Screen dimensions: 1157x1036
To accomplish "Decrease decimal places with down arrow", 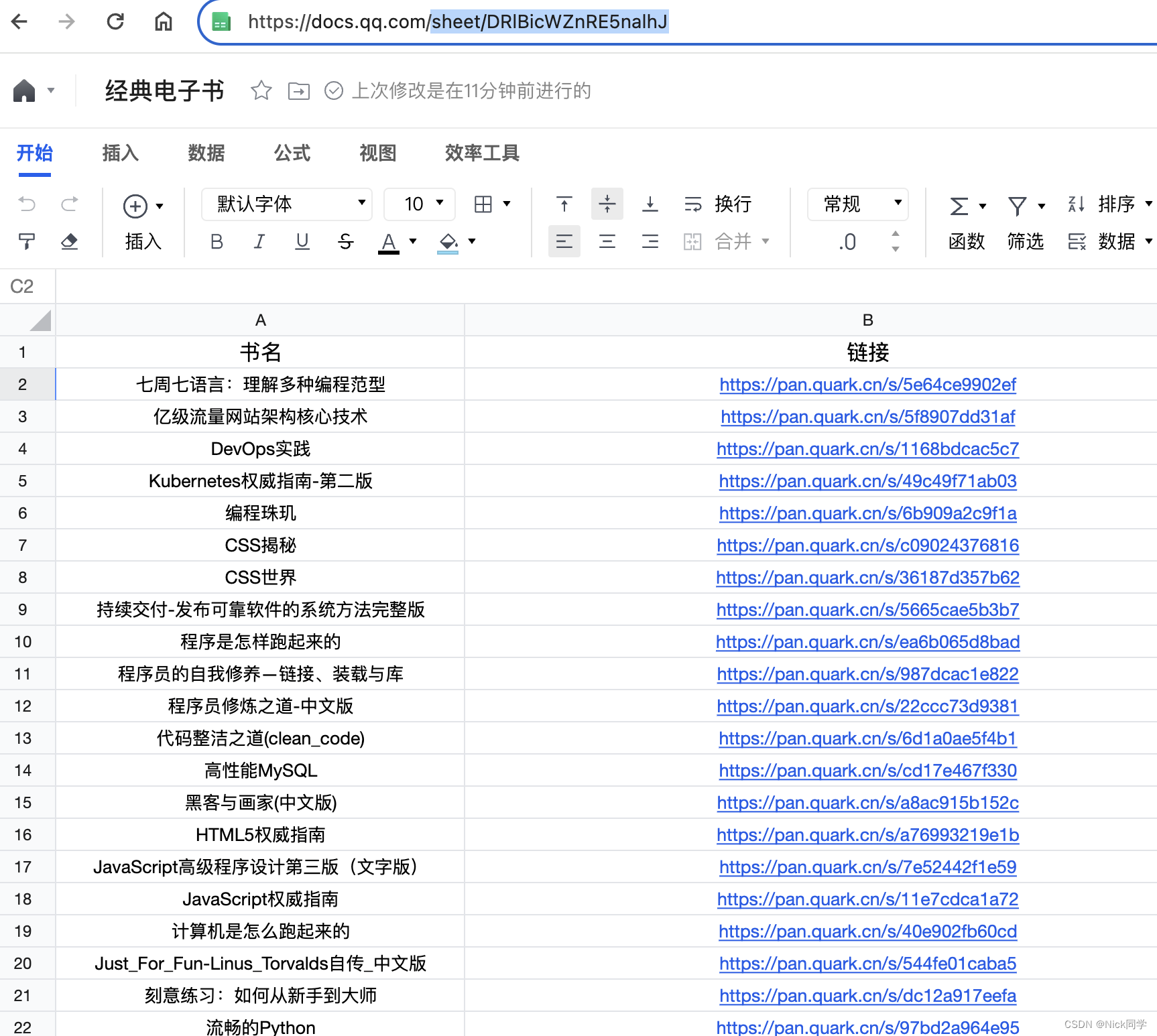I will [896, 249].
